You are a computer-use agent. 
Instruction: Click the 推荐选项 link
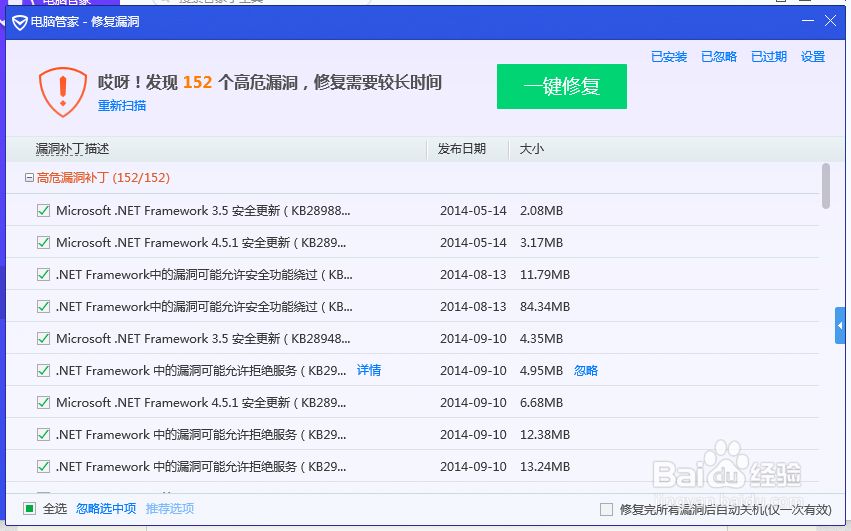tap(170, 509)
